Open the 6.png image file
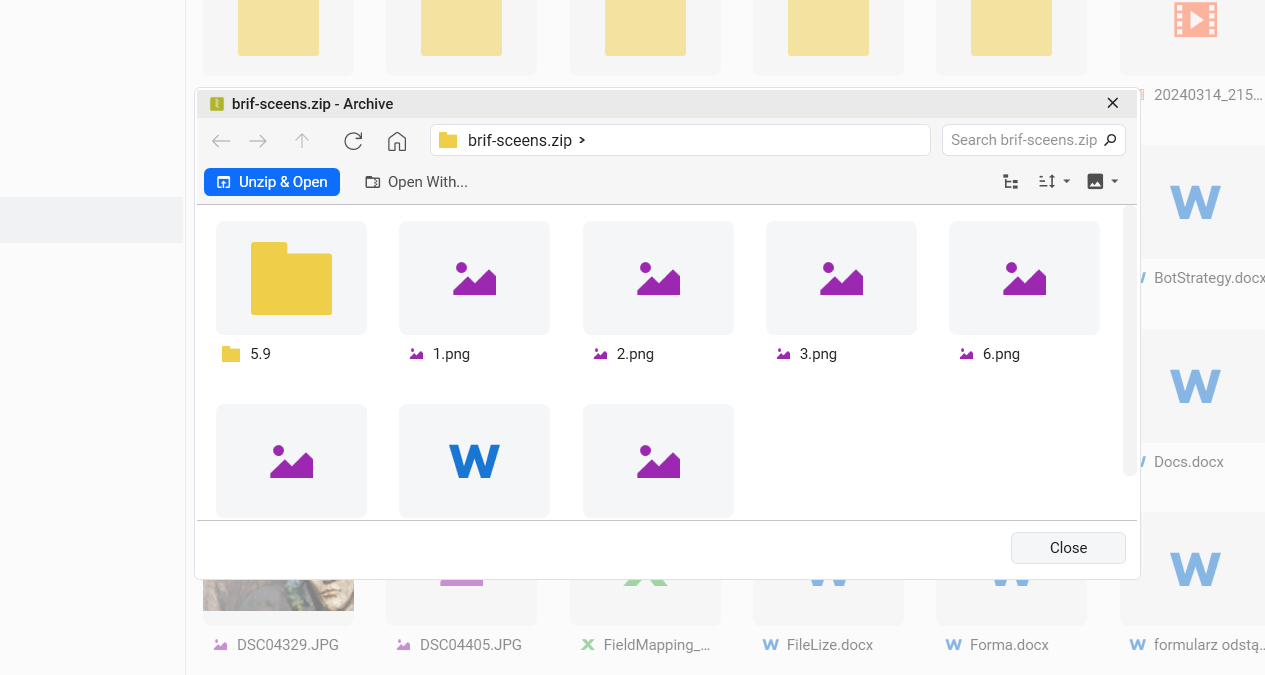The image size is (1265, 675). pyautogui.click(x=1023, y=278)
